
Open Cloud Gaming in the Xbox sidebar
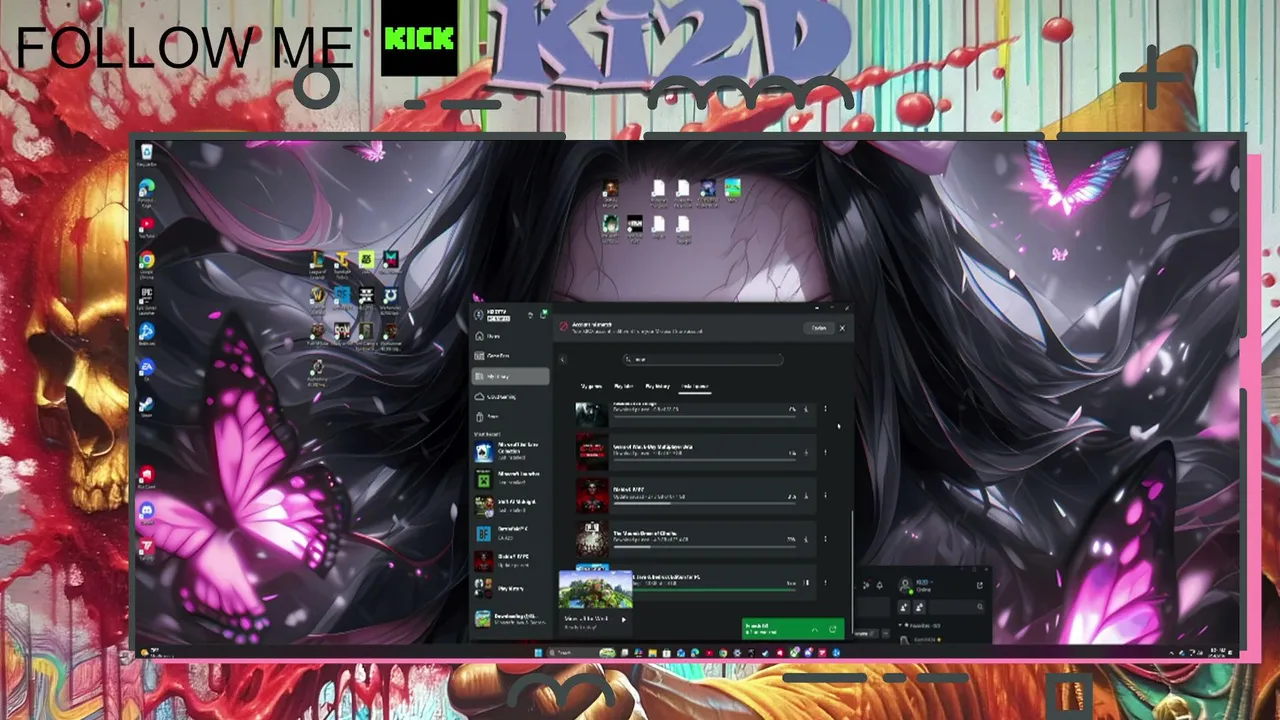tap(511, 397)
